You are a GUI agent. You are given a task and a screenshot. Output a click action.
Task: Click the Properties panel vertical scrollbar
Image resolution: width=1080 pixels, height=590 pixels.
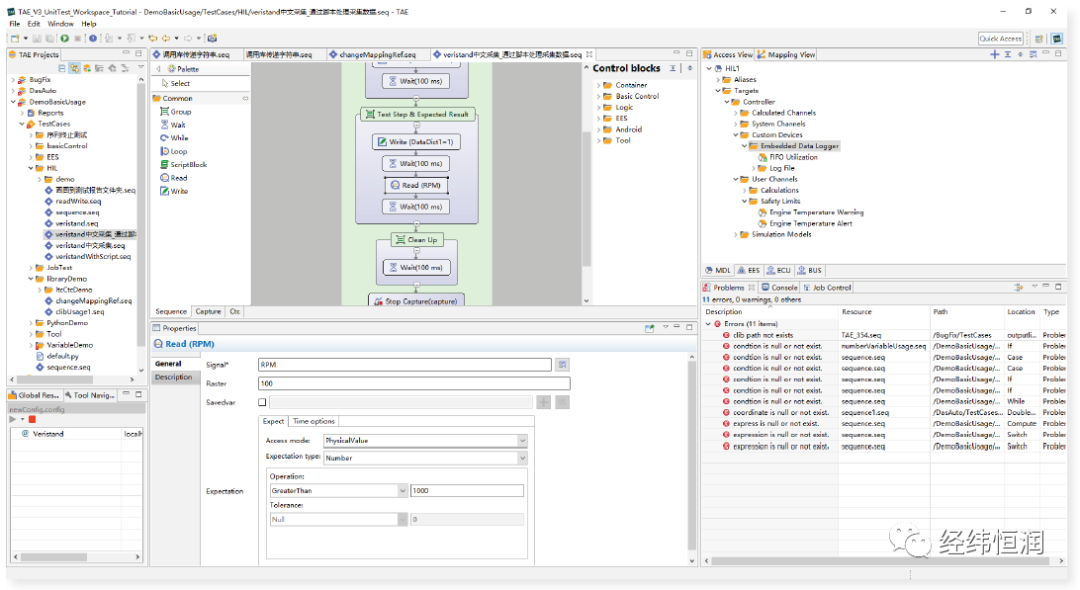click(692, 454)
